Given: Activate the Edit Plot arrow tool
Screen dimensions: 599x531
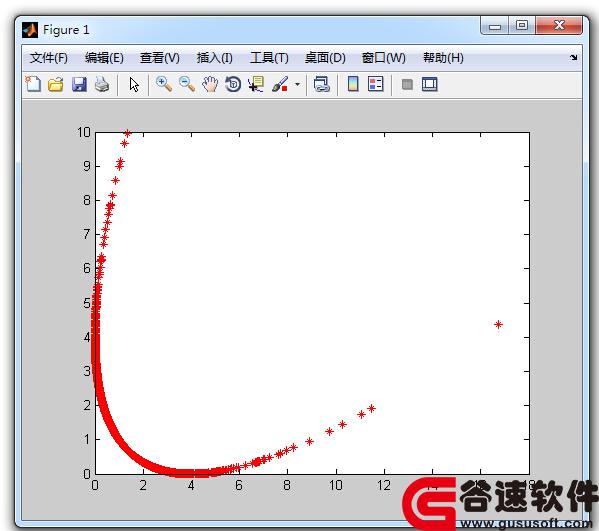Looking at the screenshot, I should 134,84.
